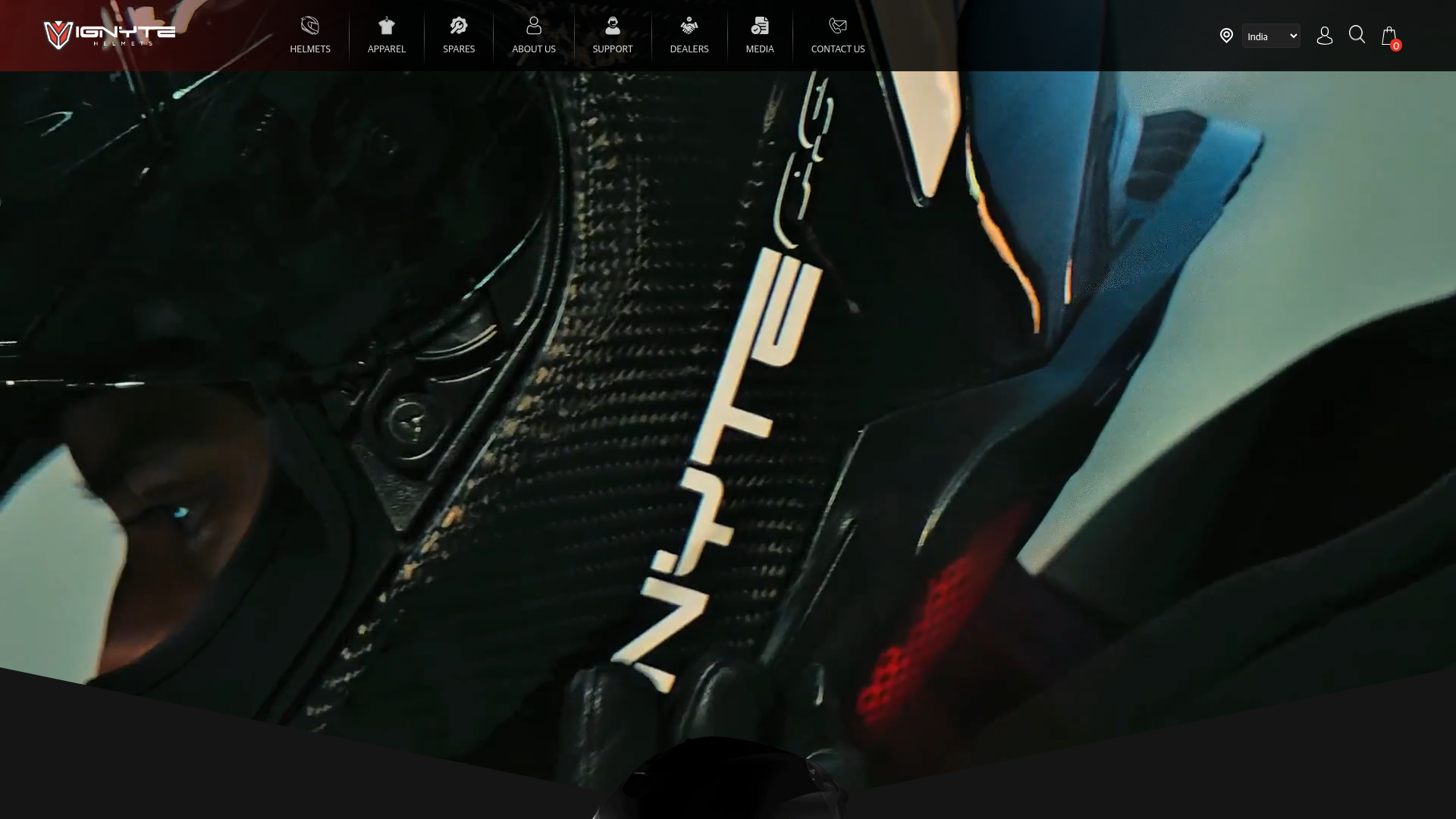1456x819 pixels.
Task: Click the wrench icon above Spares
Action: 459,26
